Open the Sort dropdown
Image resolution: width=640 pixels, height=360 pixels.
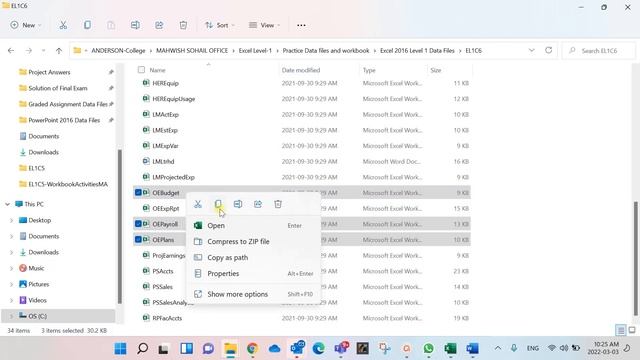pos(220,25)
